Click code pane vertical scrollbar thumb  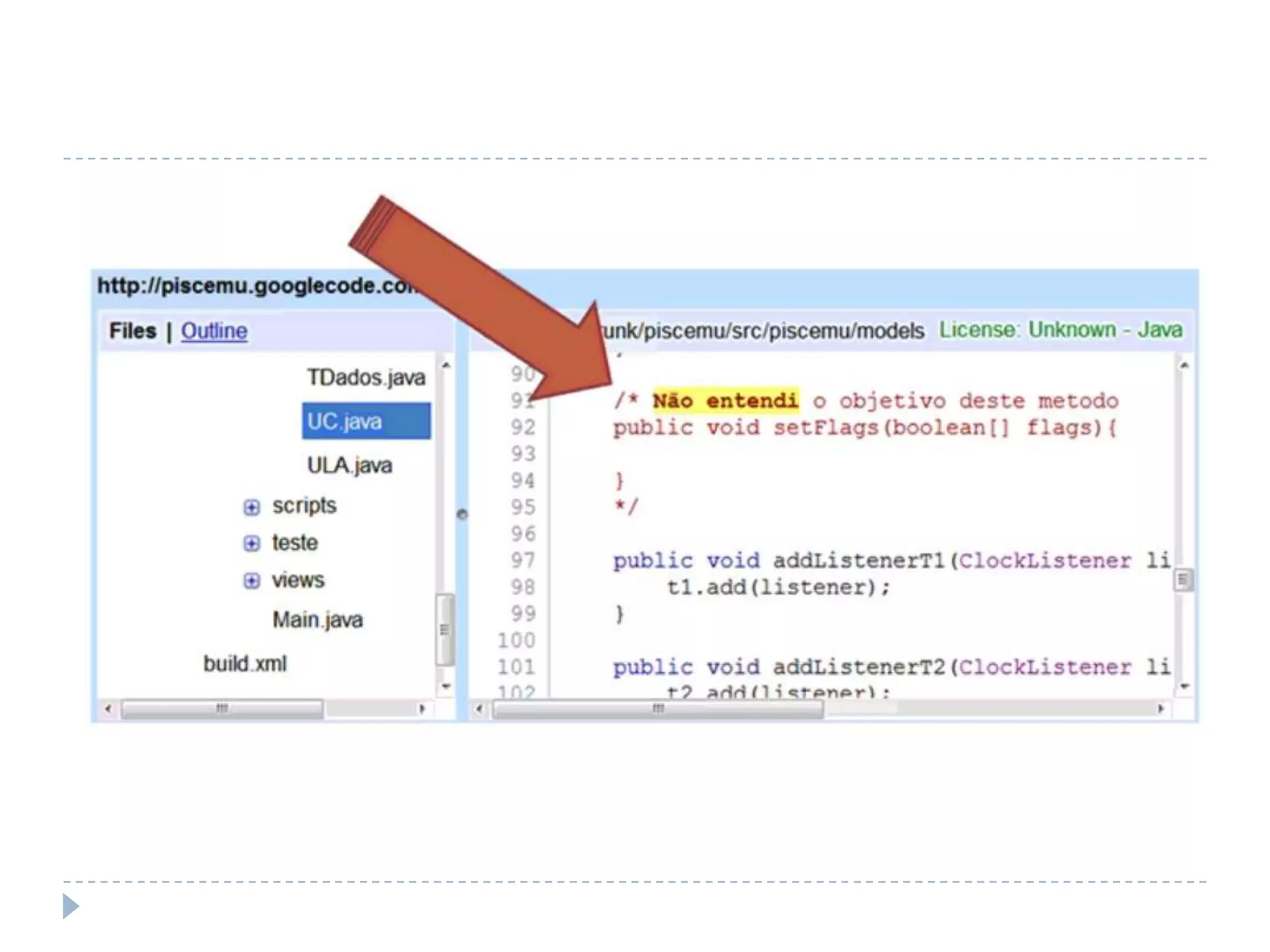coord(1183,580)
